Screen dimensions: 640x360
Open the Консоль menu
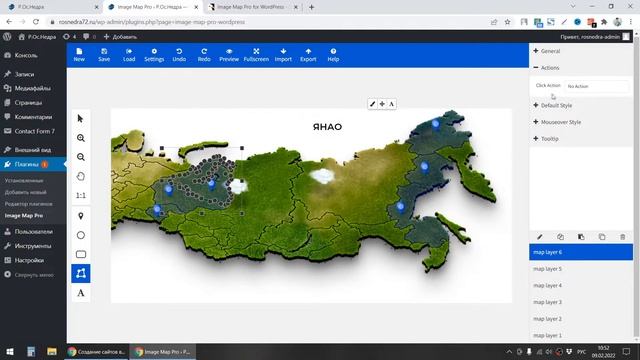(33, 55)
